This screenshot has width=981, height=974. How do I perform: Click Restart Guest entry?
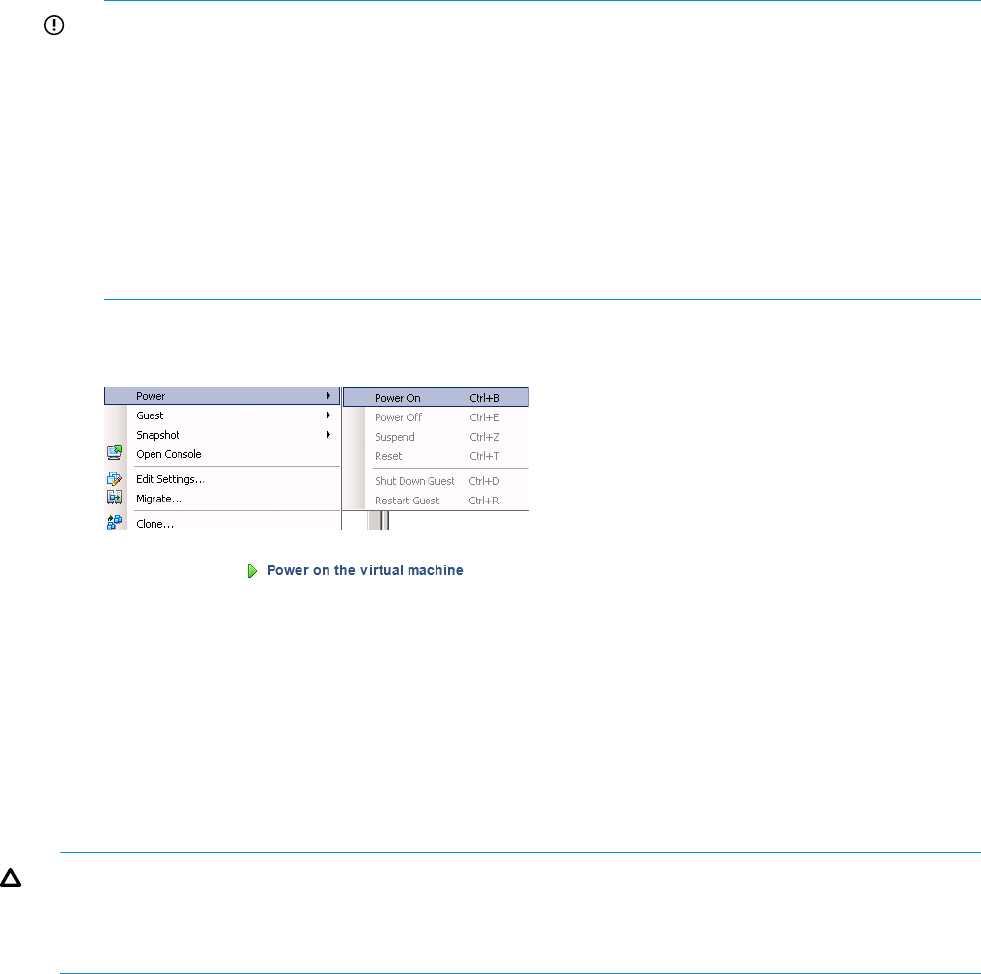(436, 500)
